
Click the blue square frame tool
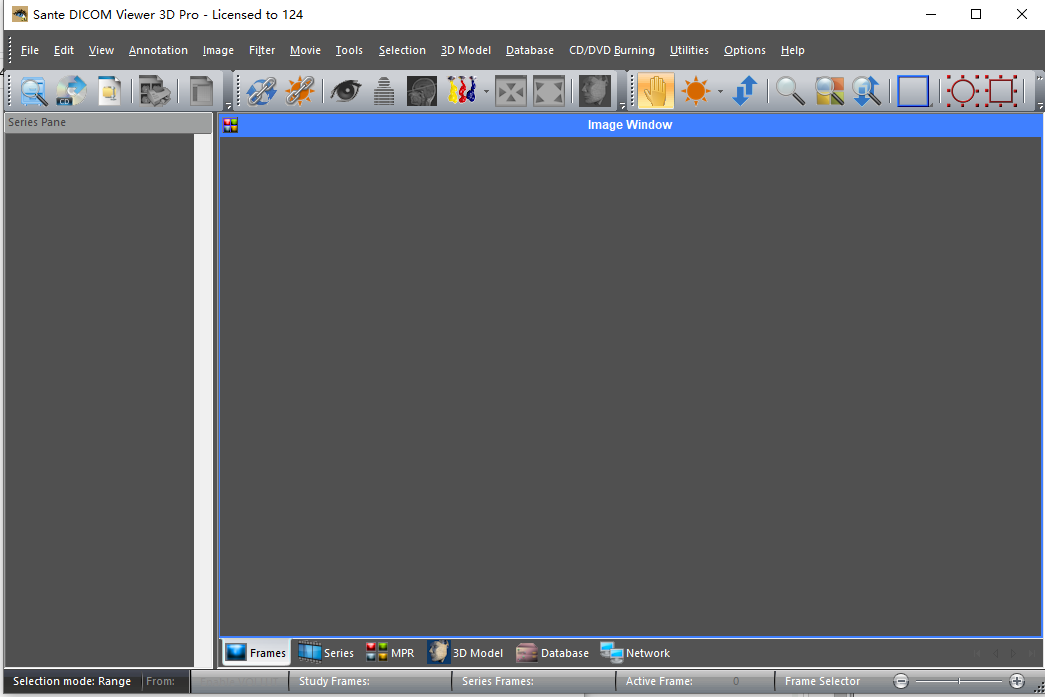[x=913, y=92]
